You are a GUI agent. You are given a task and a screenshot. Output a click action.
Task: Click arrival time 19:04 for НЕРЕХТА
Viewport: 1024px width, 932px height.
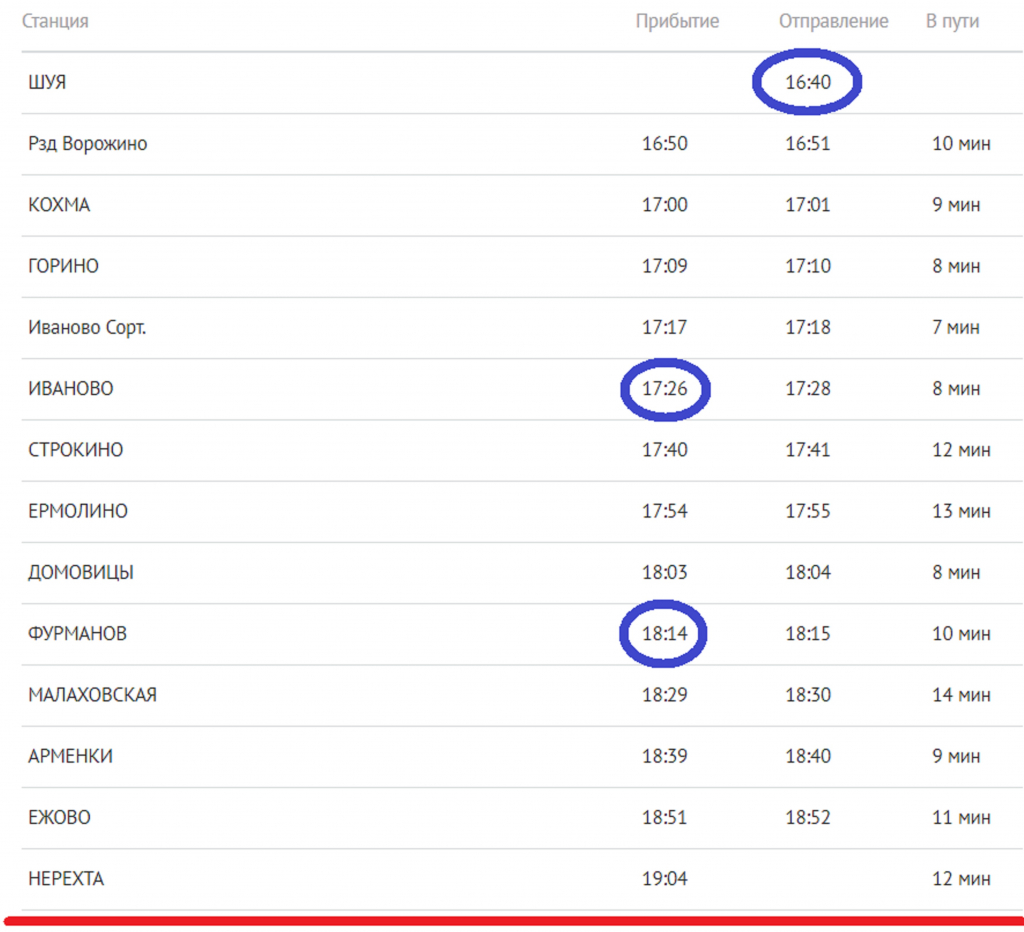click(x=665, y=879)
